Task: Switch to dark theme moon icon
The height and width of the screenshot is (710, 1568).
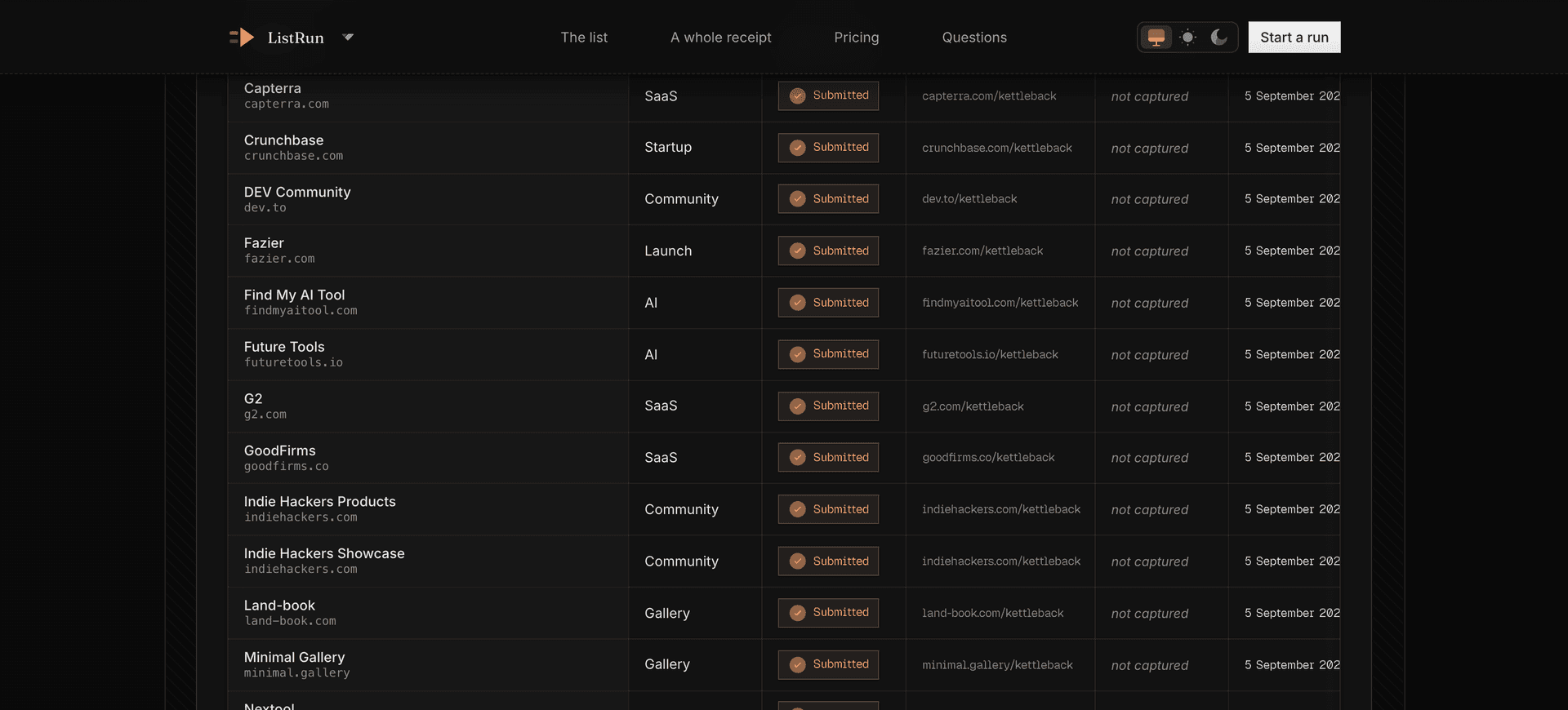Action: pyautogui.click(x=1219, y=38)
